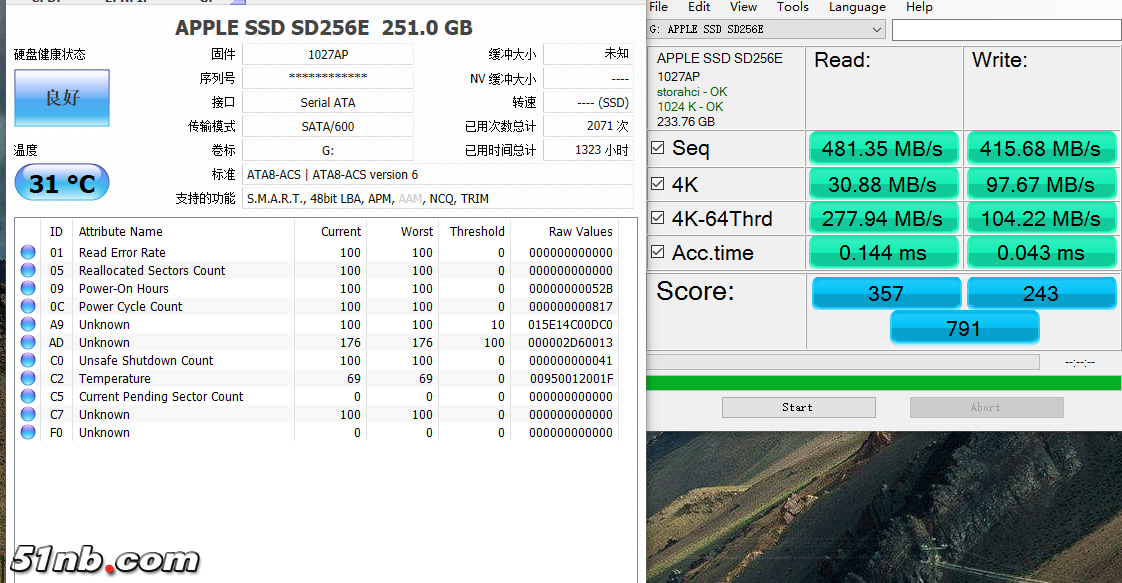
Task: Click status circle icon for Read Error Rate
Action: click(28, 252)
